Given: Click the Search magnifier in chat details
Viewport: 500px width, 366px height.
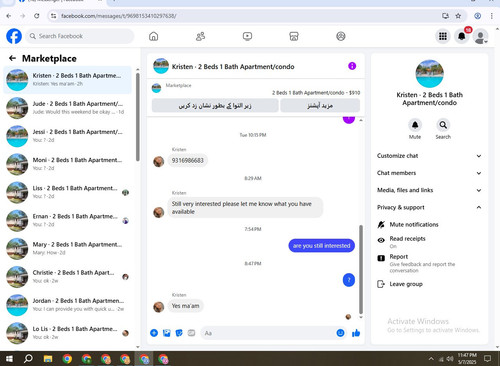Looking at the screenshot, I should (443, 125).
